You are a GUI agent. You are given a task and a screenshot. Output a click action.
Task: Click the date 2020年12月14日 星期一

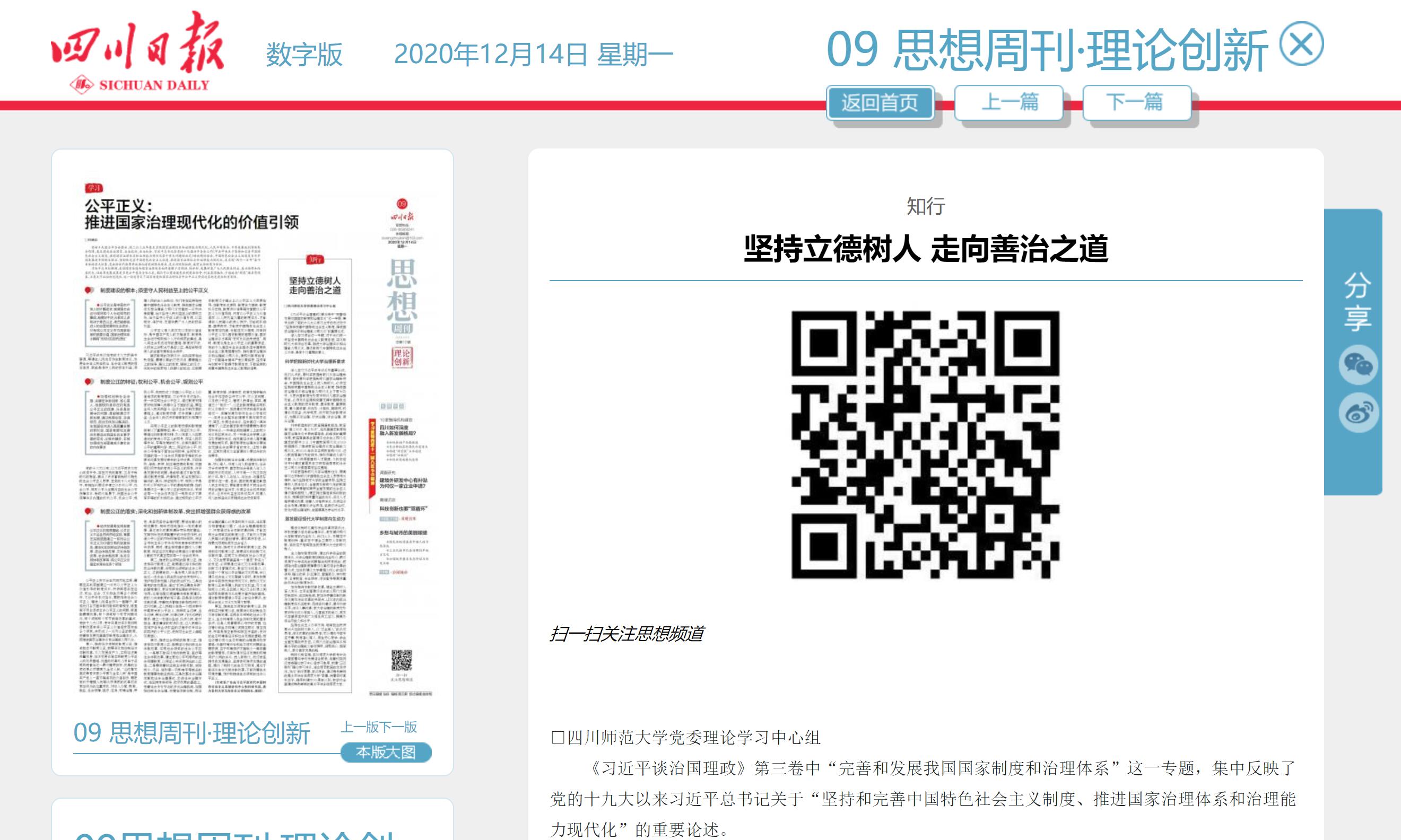[x=533, y=54]
